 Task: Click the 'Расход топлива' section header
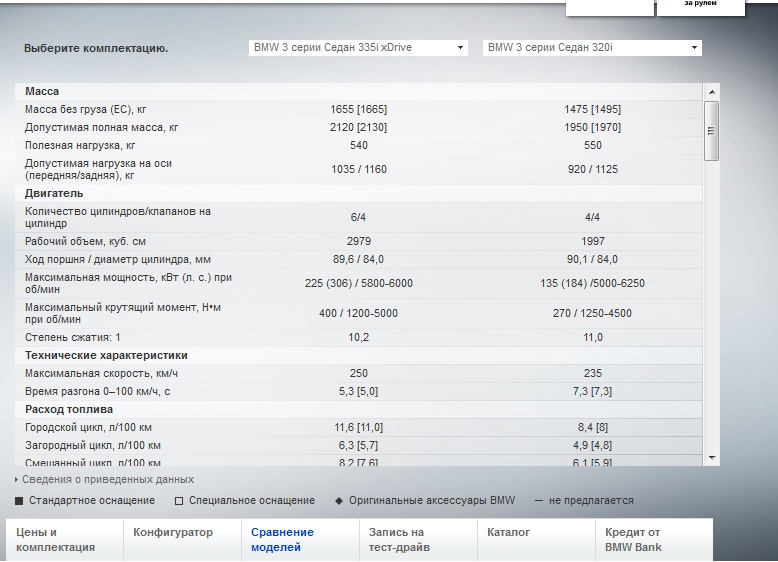[x=359, y=409]
